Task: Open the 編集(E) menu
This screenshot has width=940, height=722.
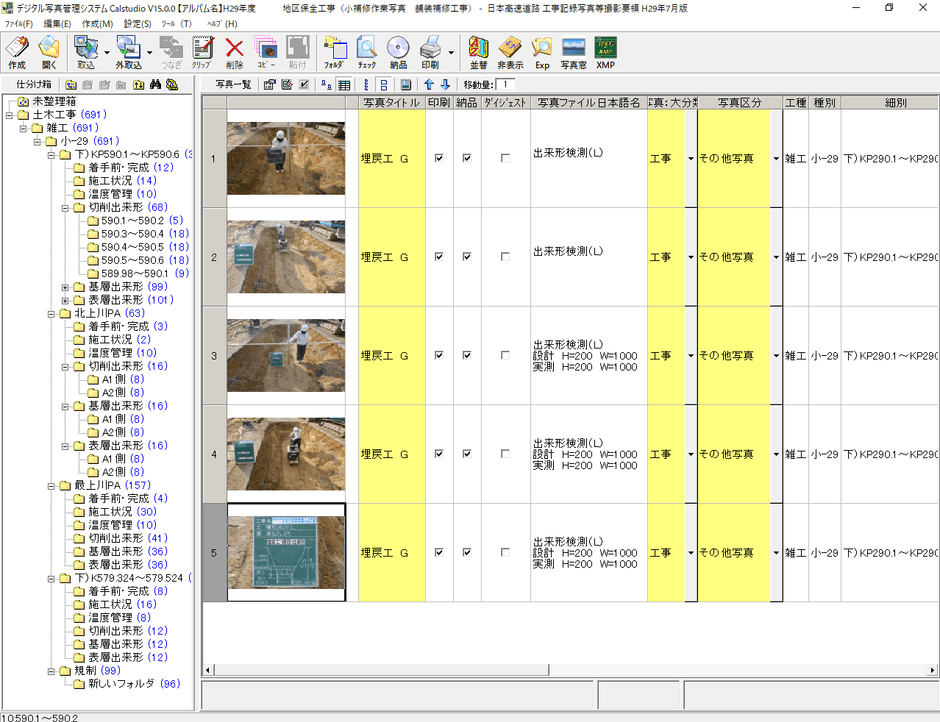Action: 57,23
